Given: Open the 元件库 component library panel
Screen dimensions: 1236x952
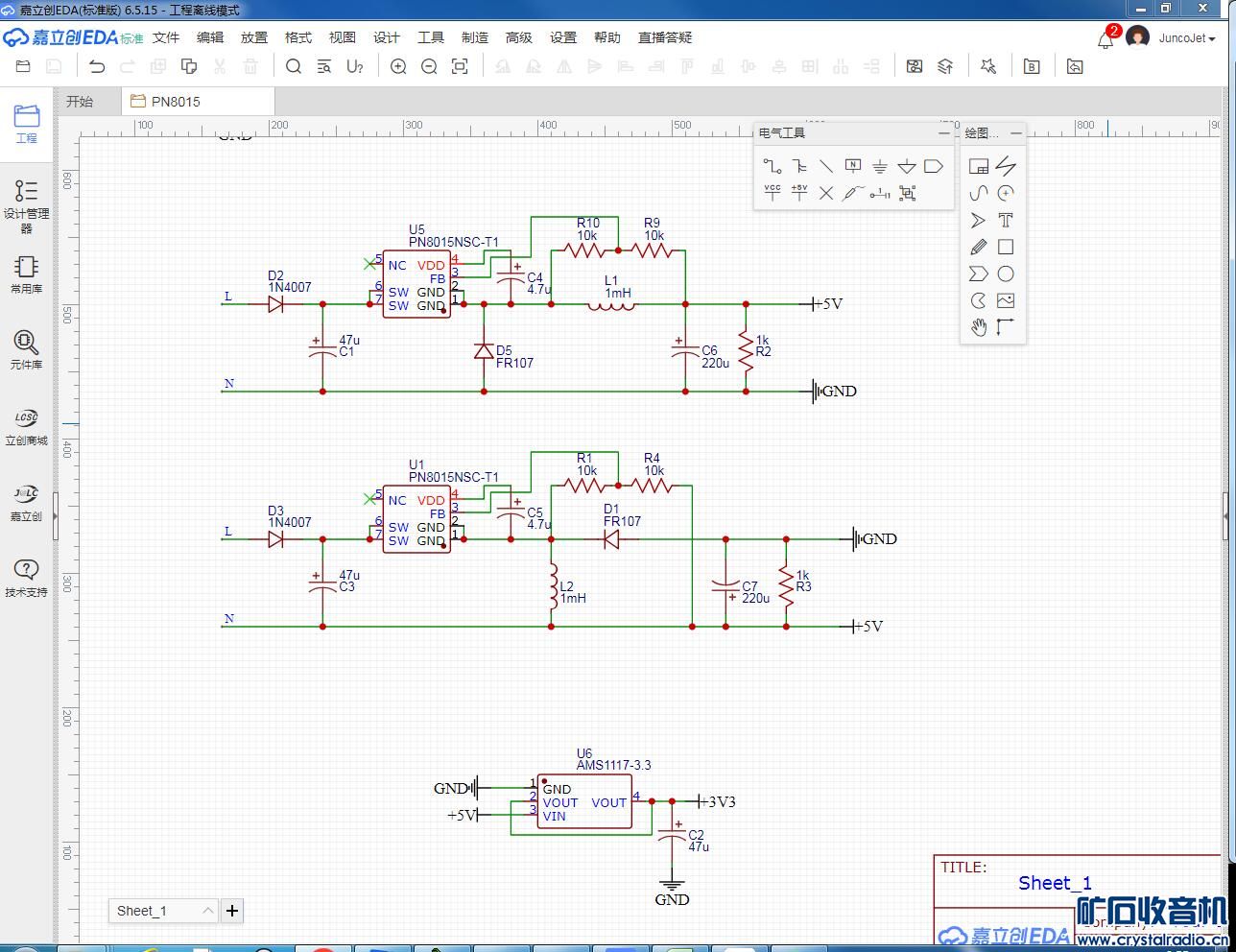Looking at the screenshot, I should [x=26, y=349].
